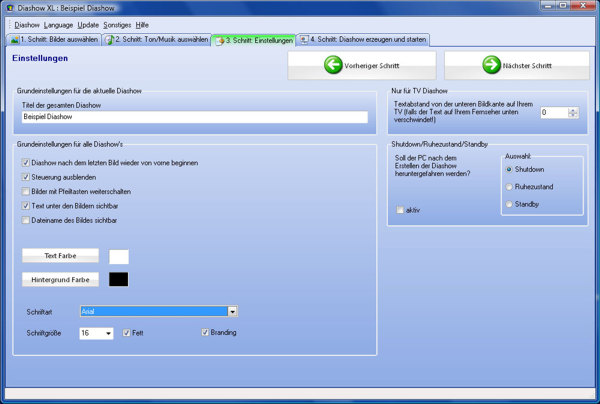Image resolution: width=600 pixels, height=404 pixels.
Task: Click the Vorheriger Schritt button
Action: coord(362,65)
